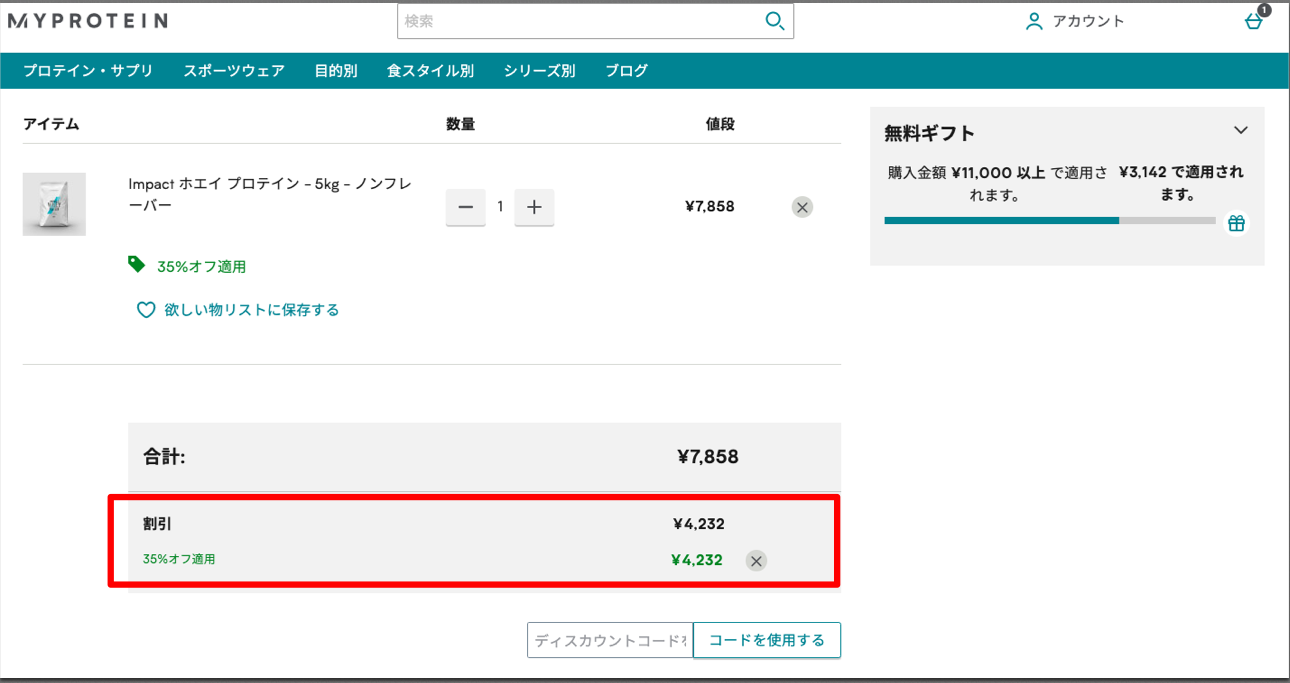
Task: Click the protein product thumbnail
Action: click(54, 204)
